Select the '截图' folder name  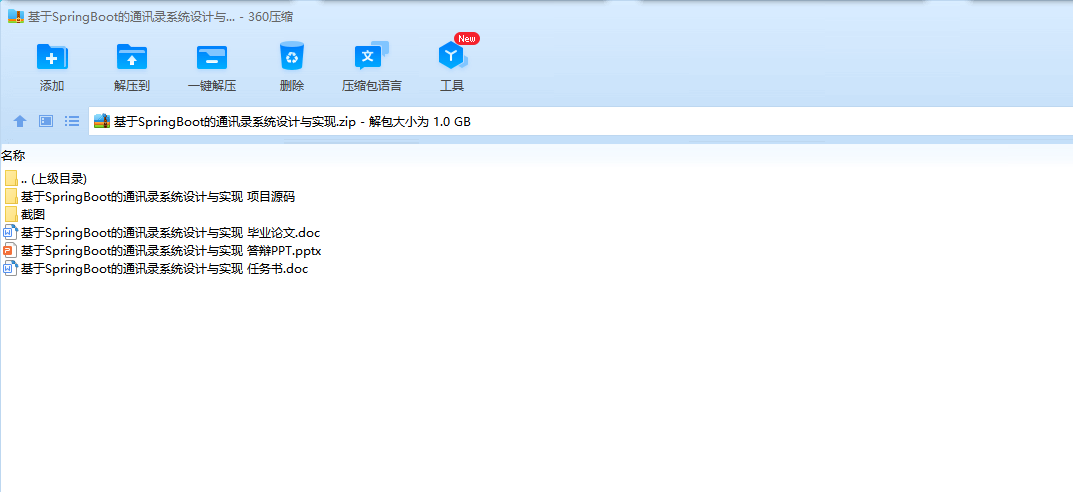(x=33, y=214)
